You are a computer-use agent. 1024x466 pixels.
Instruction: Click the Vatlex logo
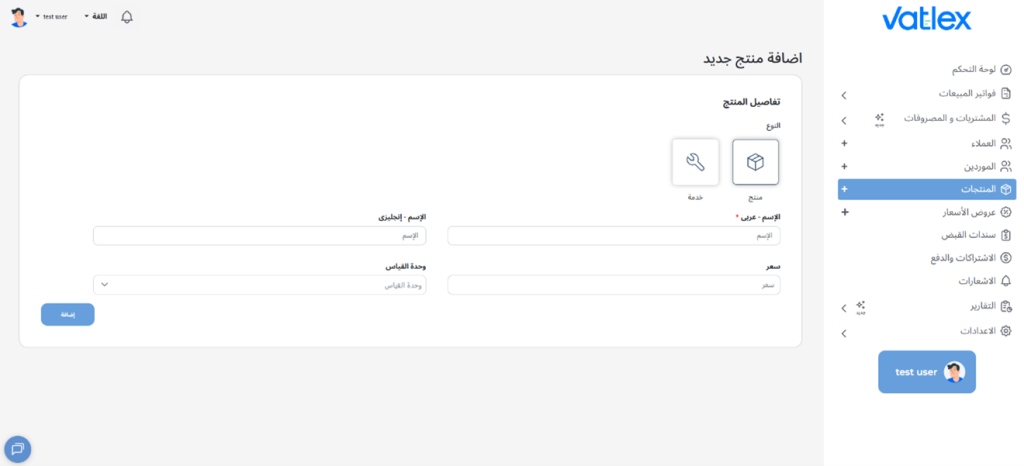point(926,20)
